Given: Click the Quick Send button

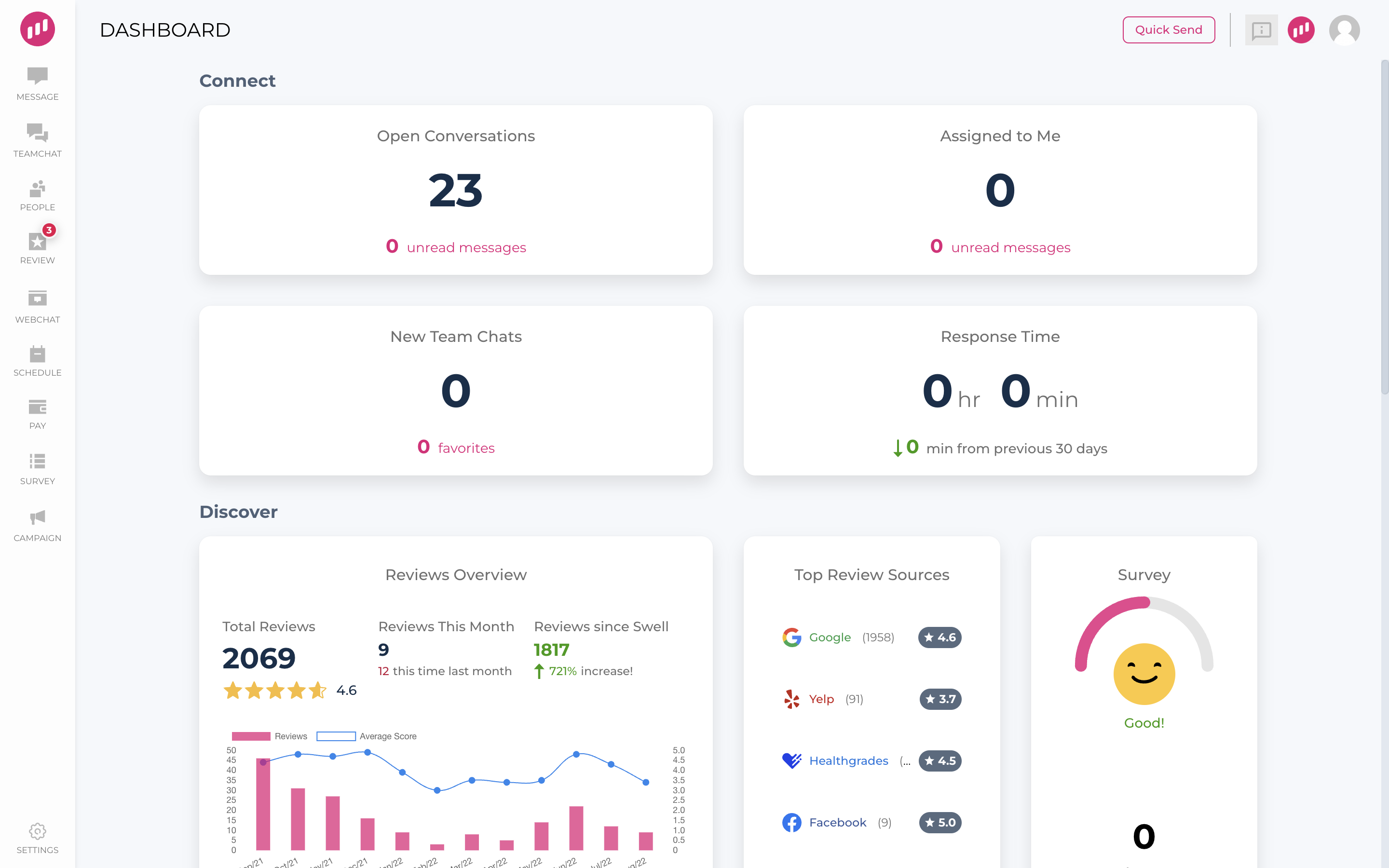Looking at the screenshot, I should [1168, 29].
